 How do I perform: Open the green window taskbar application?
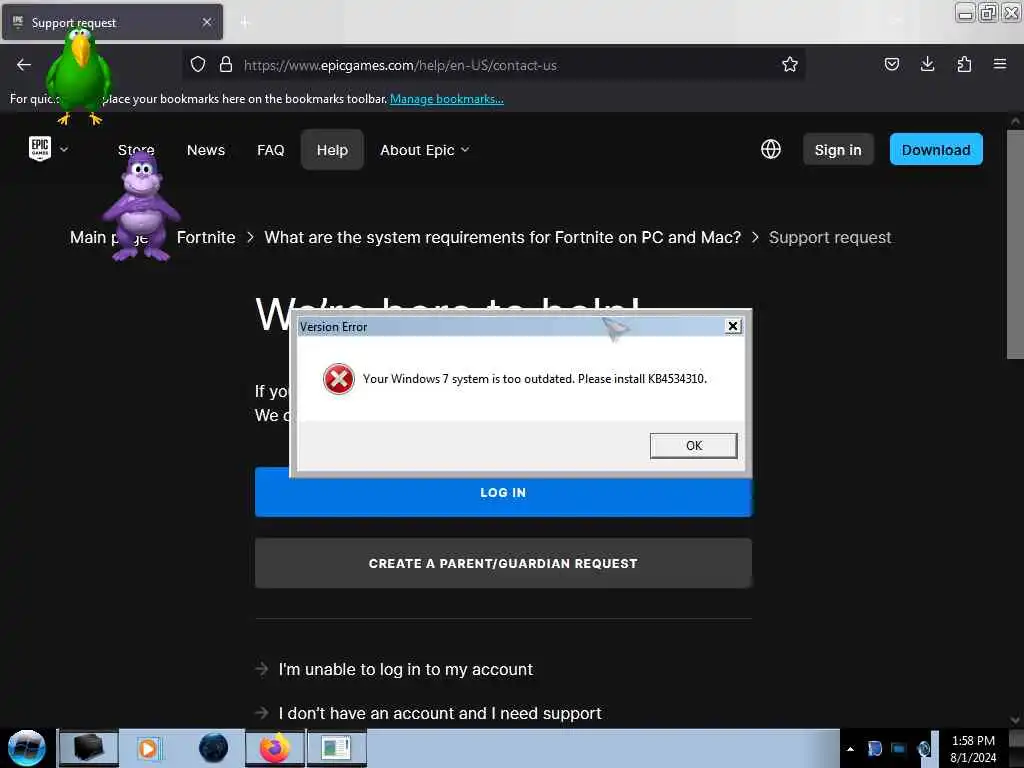[x=336, y=748]
